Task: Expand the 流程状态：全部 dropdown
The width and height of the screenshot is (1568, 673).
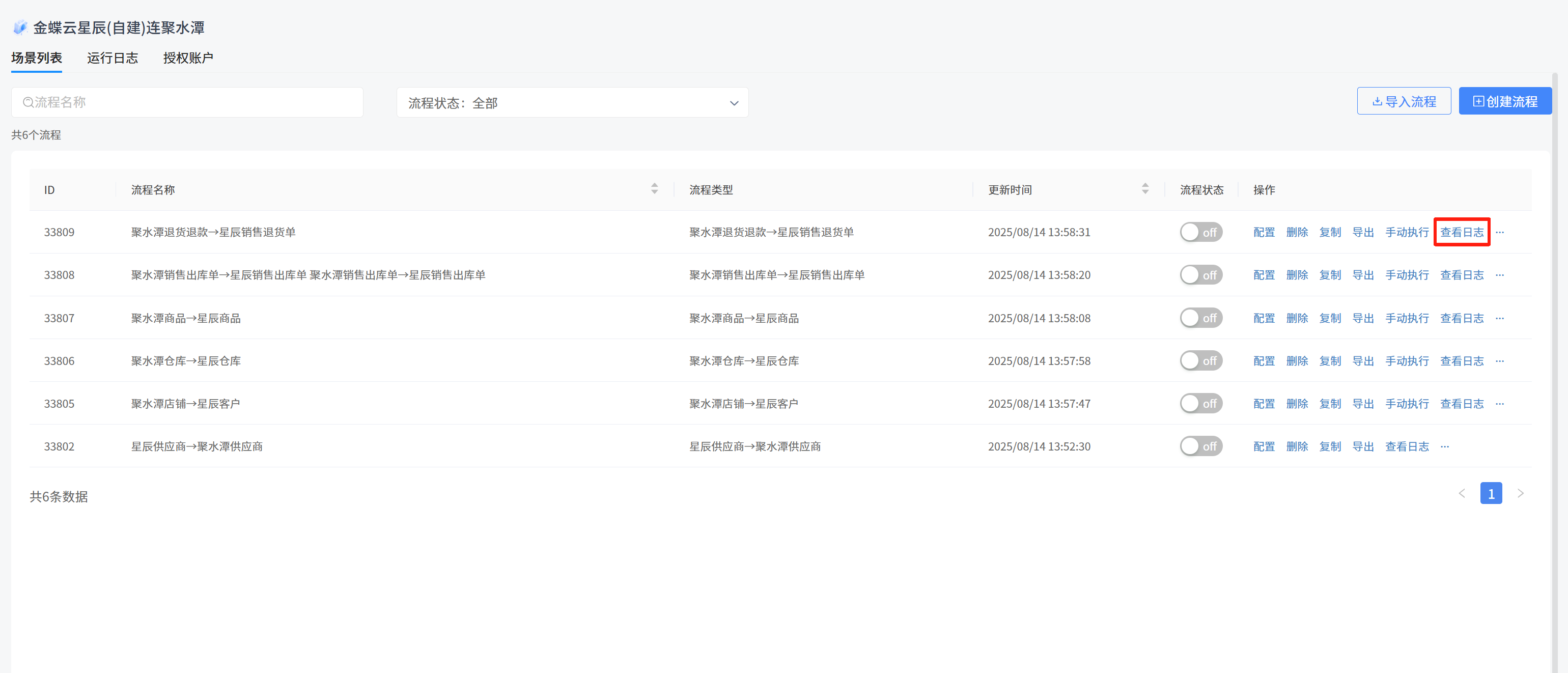Action: point(572,103)
